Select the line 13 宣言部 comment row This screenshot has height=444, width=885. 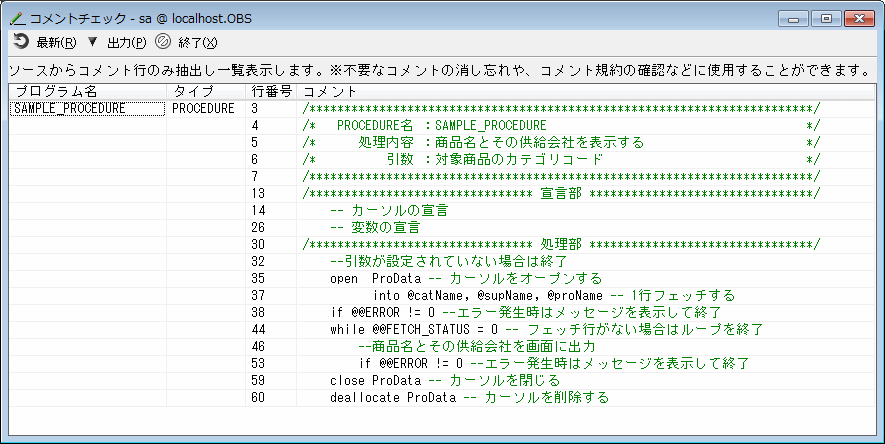click(560, 193)
